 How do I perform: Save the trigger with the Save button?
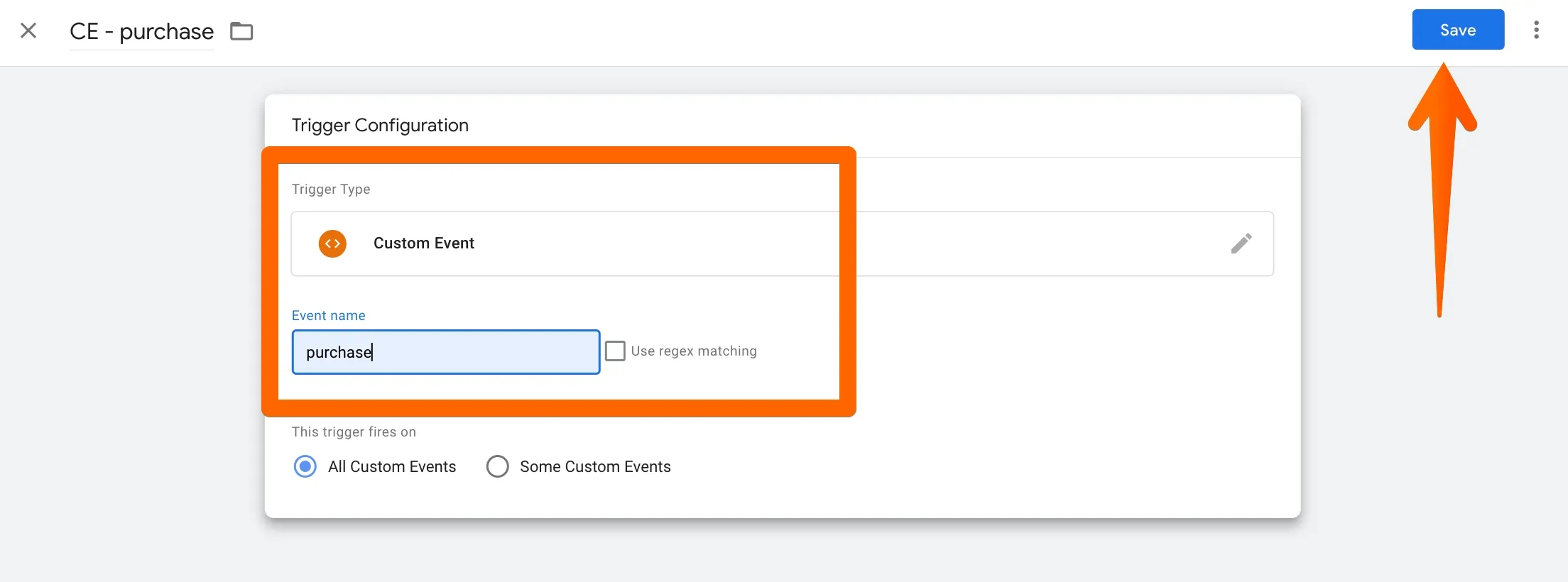[x=1458, y=30]
